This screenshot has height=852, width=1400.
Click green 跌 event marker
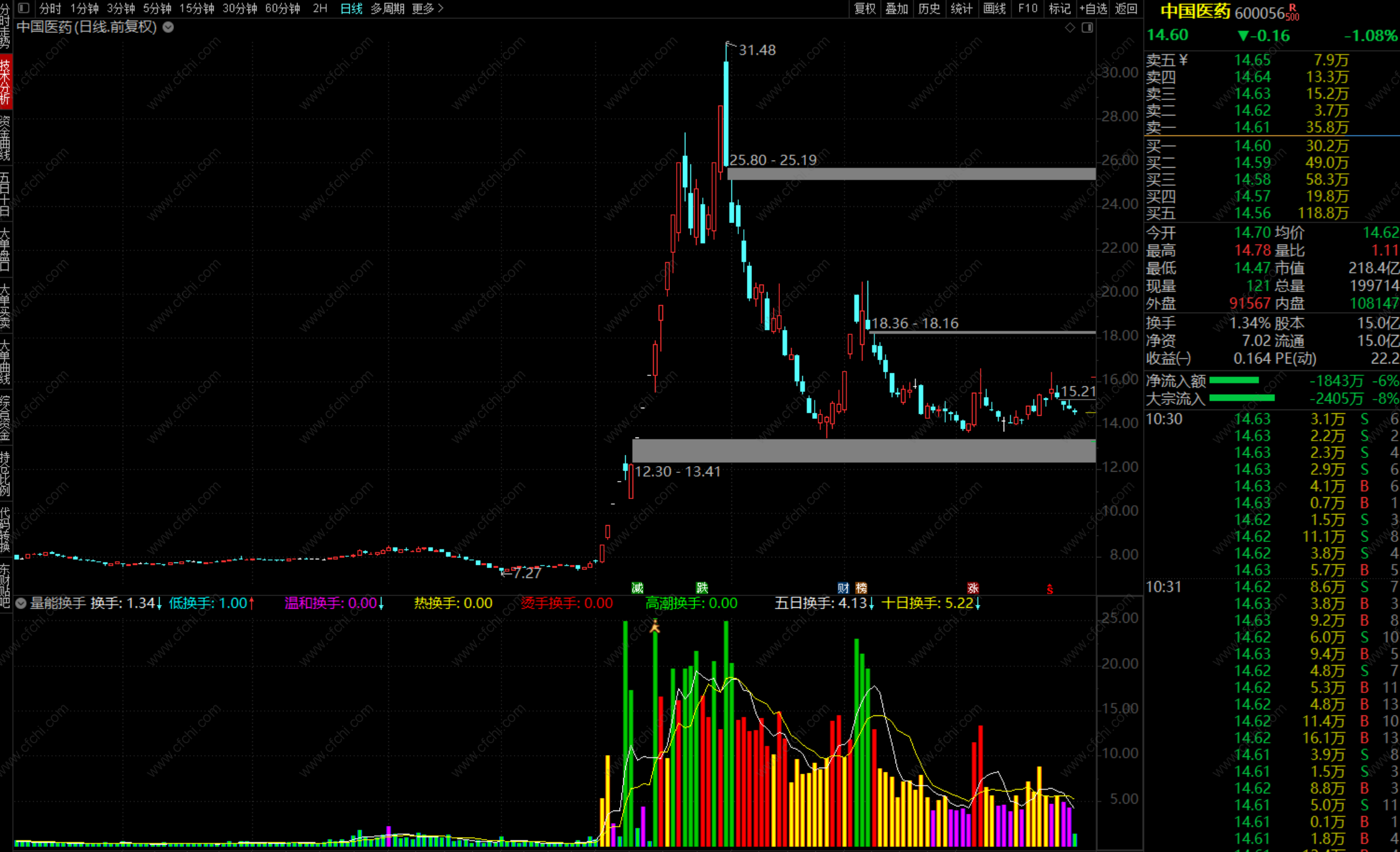click(702, 588)
